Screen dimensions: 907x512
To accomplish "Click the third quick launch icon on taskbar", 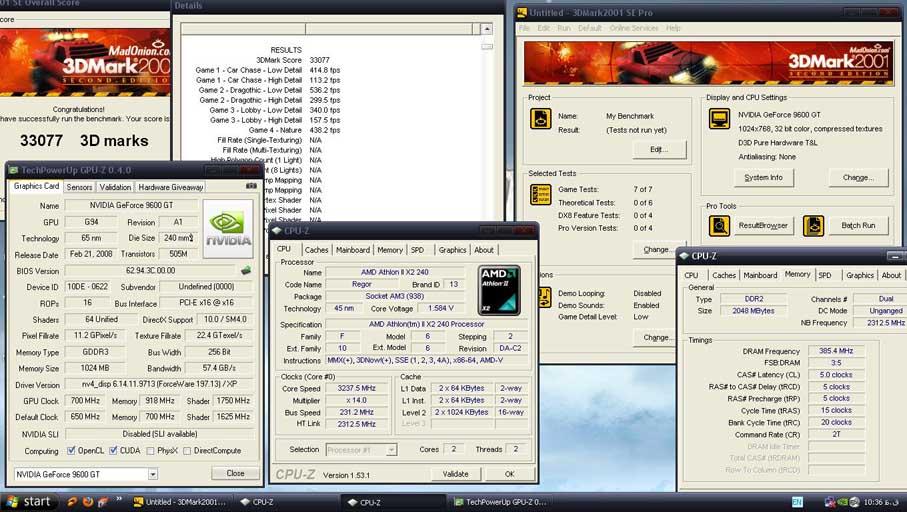I will pyautogui.click(x=103, y=502).
